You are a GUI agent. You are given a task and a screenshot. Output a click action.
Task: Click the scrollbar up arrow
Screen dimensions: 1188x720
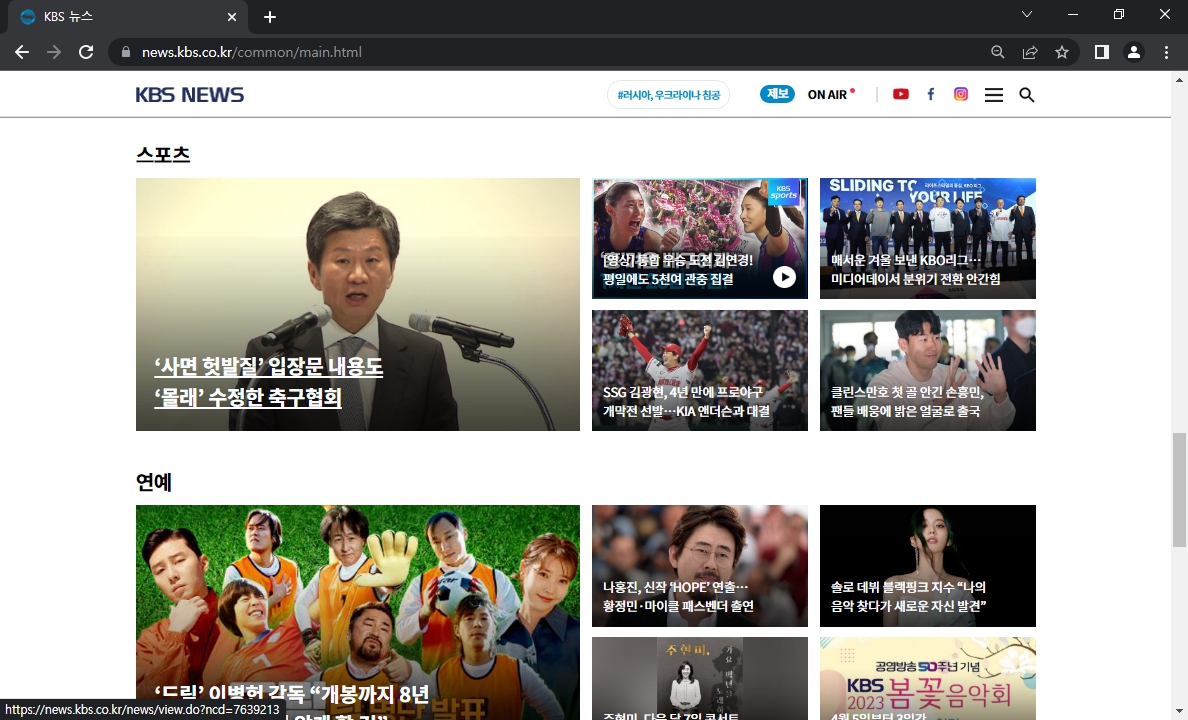(x=1179, y=79)
